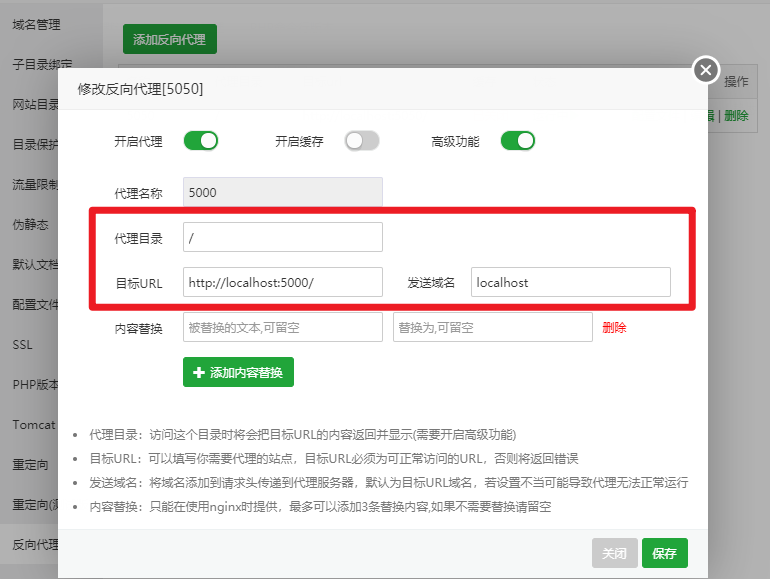Toggle the 开启代理 switch
The image size is (770, 579).
200,141
